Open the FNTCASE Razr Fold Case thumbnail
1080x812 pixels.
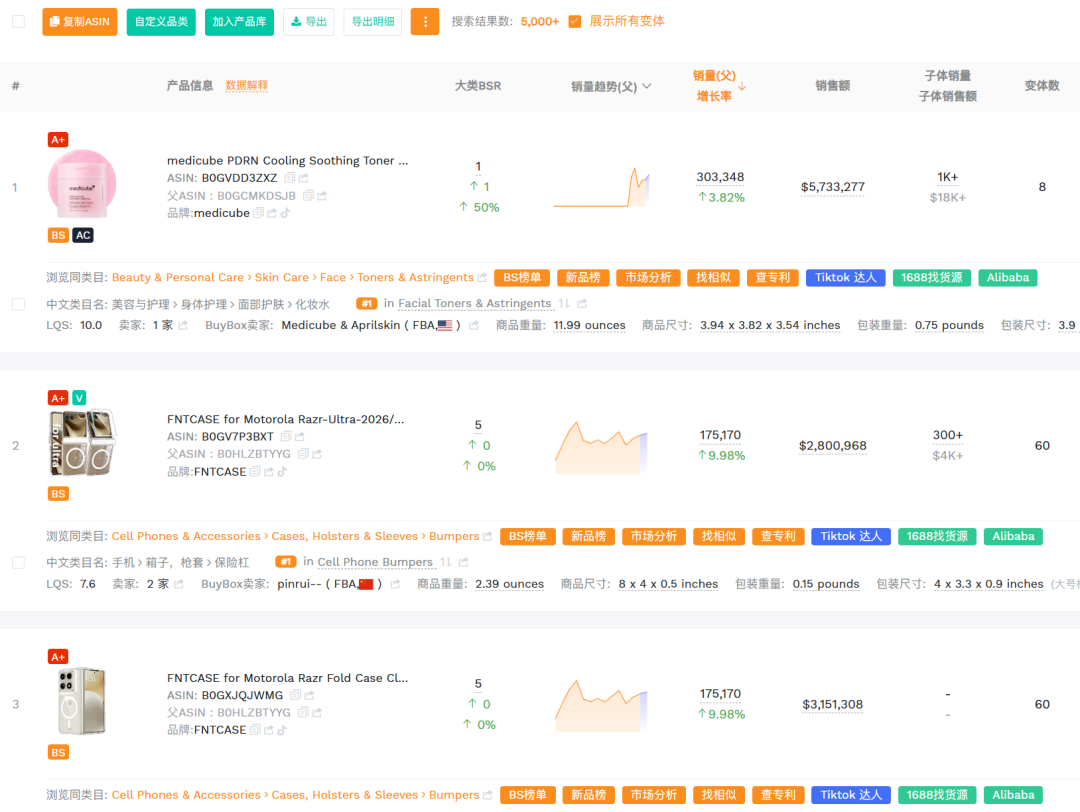(82, 701)
